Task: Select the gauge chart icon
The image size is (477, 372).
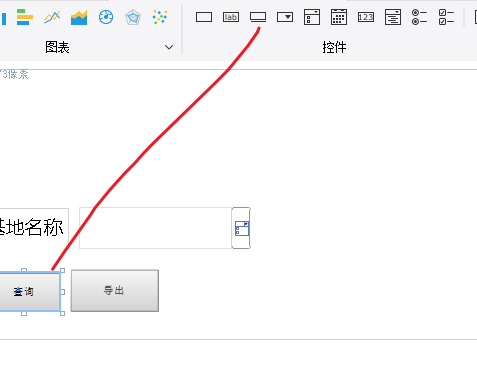Action: (106, 17)
